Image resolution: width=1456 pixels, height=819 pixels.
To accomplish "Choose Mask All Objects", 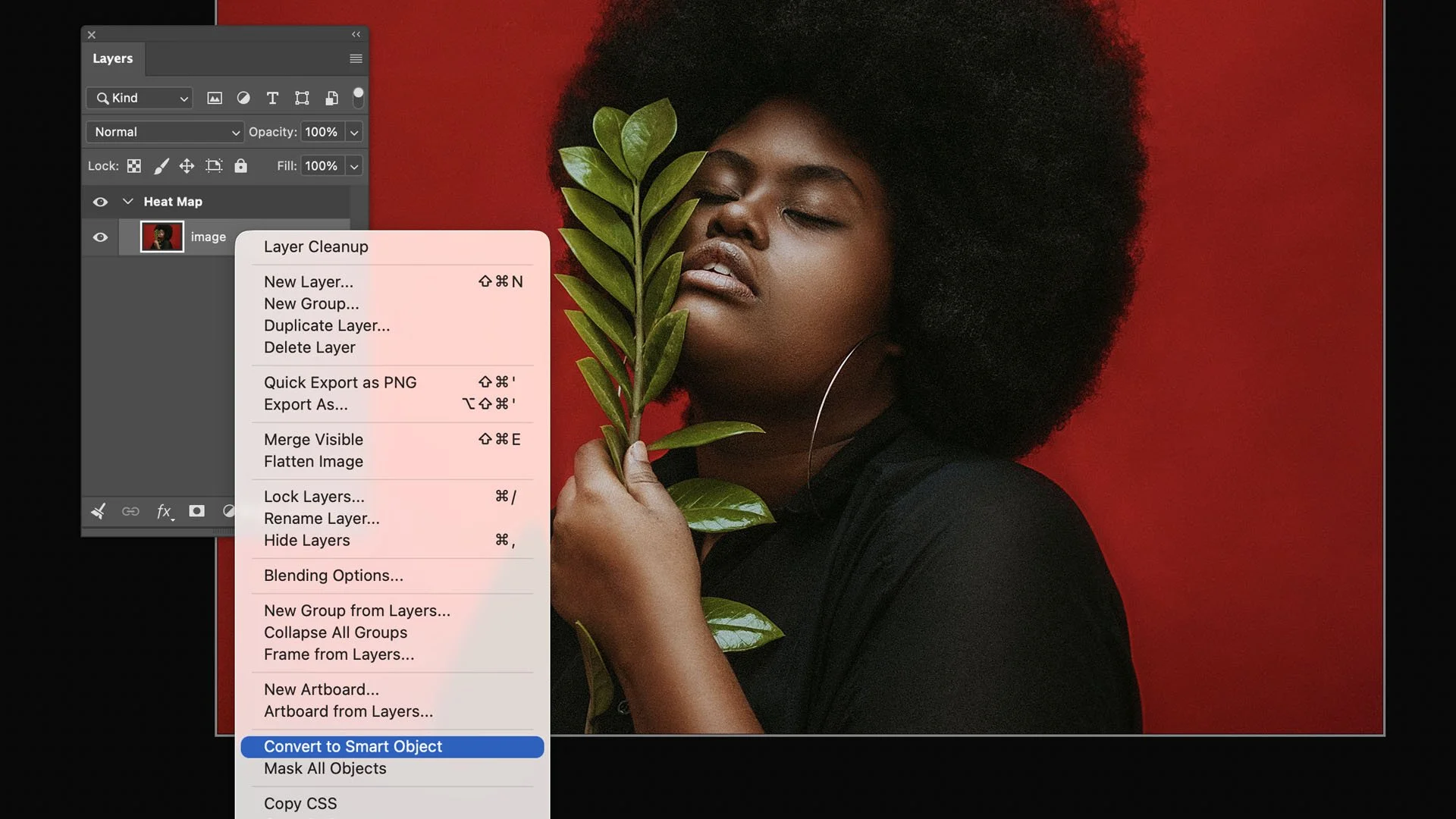I will (x=392, y=769).
